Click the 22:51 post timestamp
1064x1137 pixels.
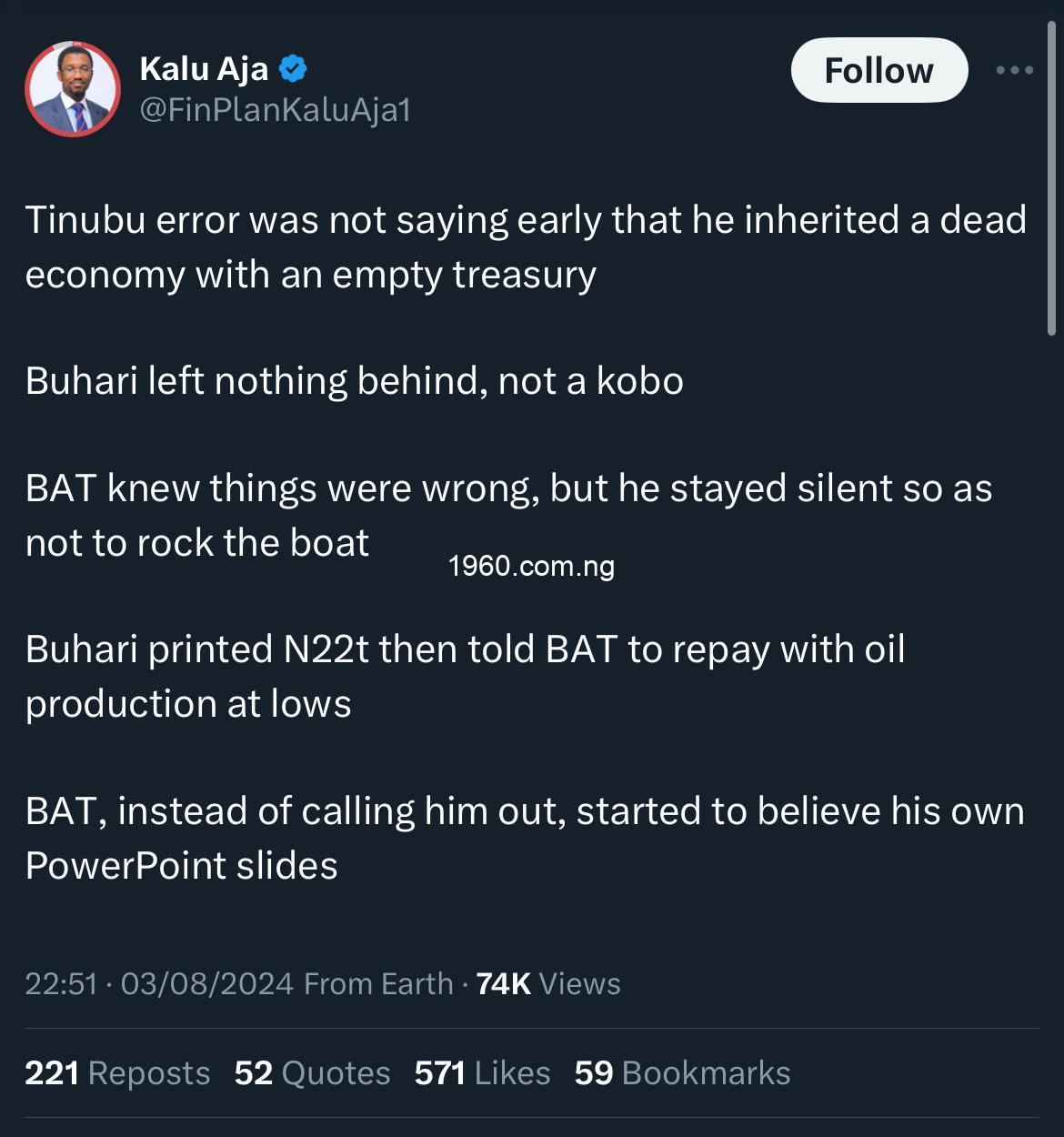pyautogui.click(x=61, y=983)
